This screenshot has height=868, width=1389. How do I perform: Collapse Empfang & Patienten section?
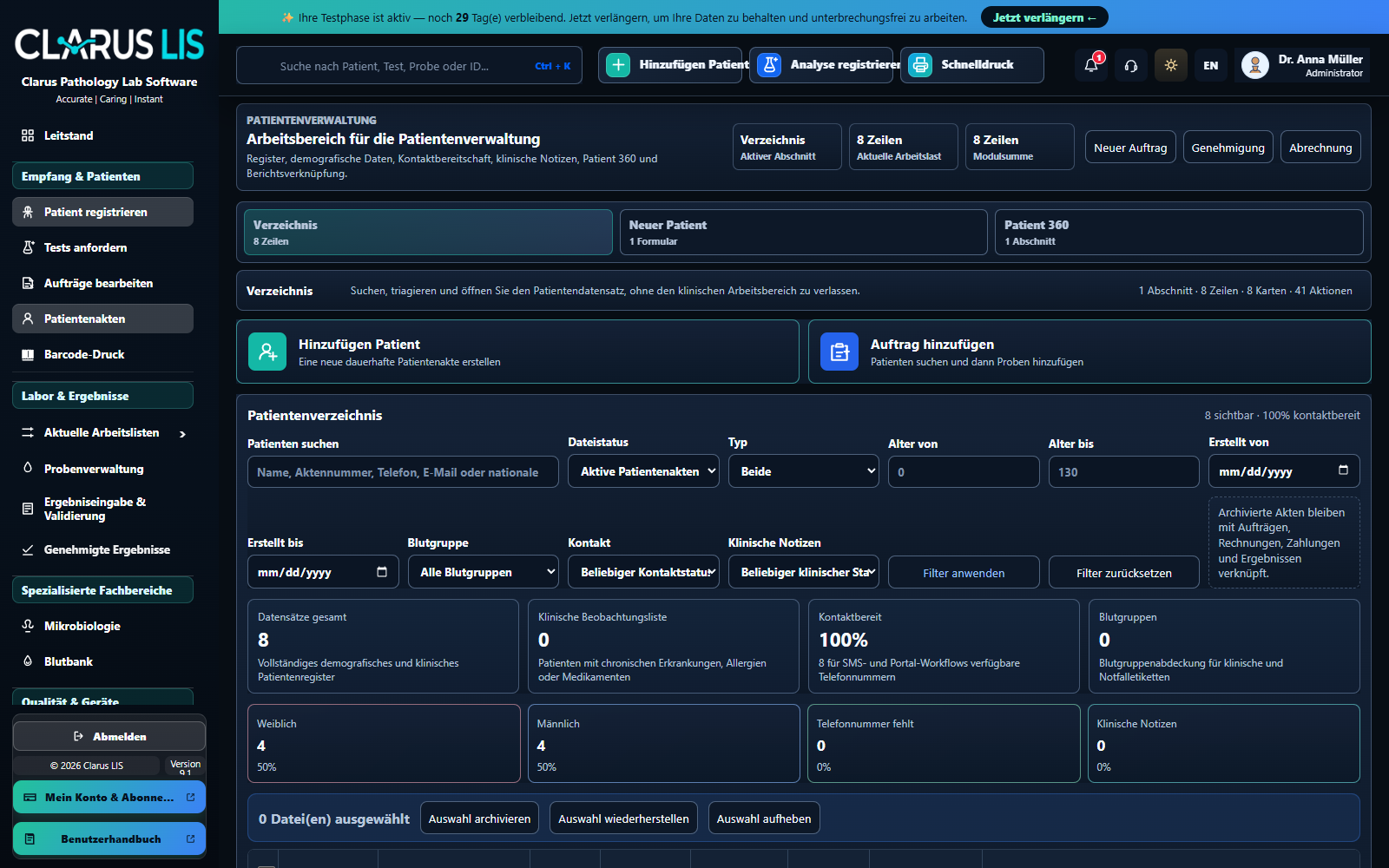click(103, 176)
